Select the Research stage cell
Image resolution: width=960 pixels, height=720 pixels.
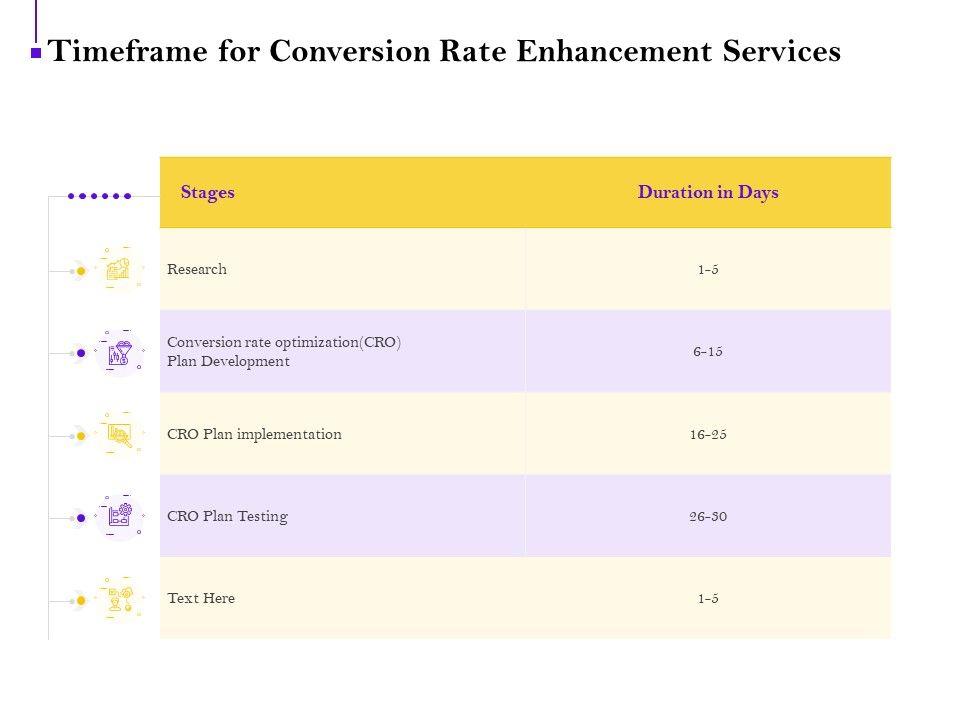coord(197,269)
